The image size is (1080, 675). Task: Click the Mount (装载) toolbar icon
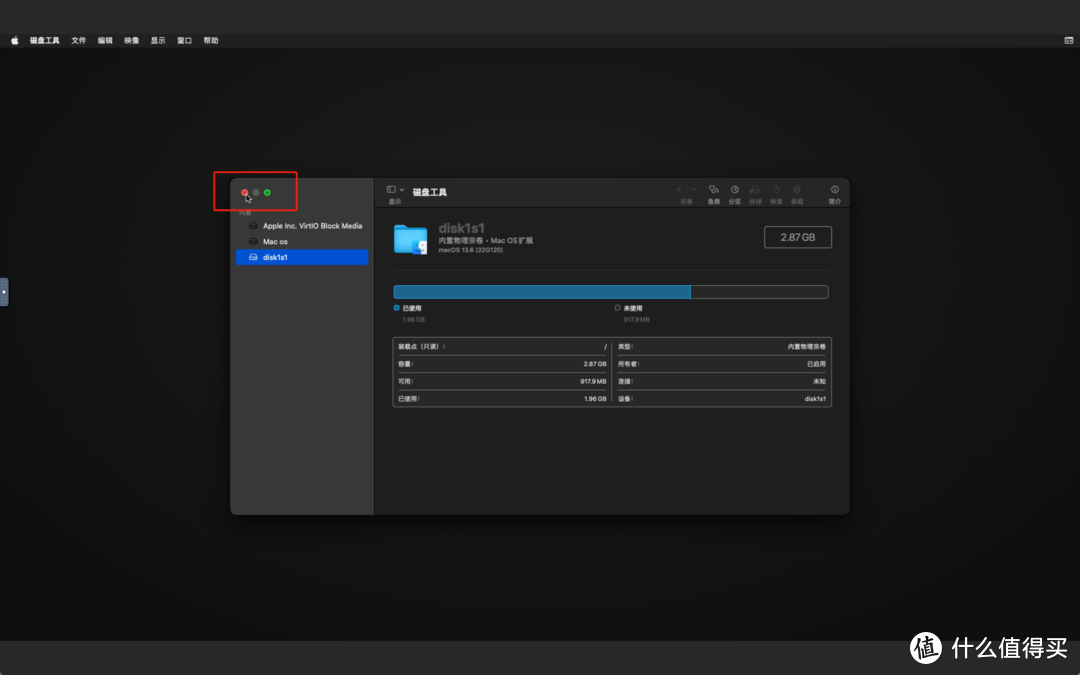pos(797,189)
